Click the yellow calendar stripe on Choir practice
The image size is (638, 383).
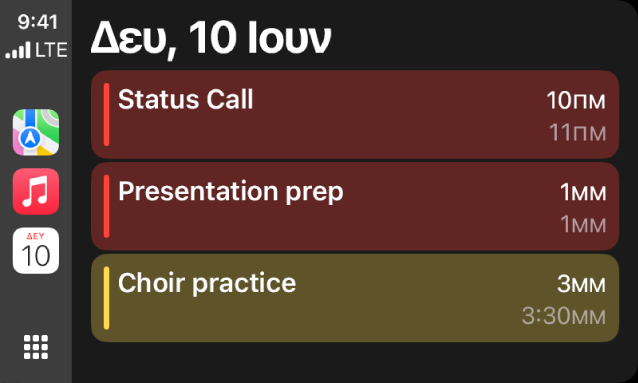[x=106, y=298]
